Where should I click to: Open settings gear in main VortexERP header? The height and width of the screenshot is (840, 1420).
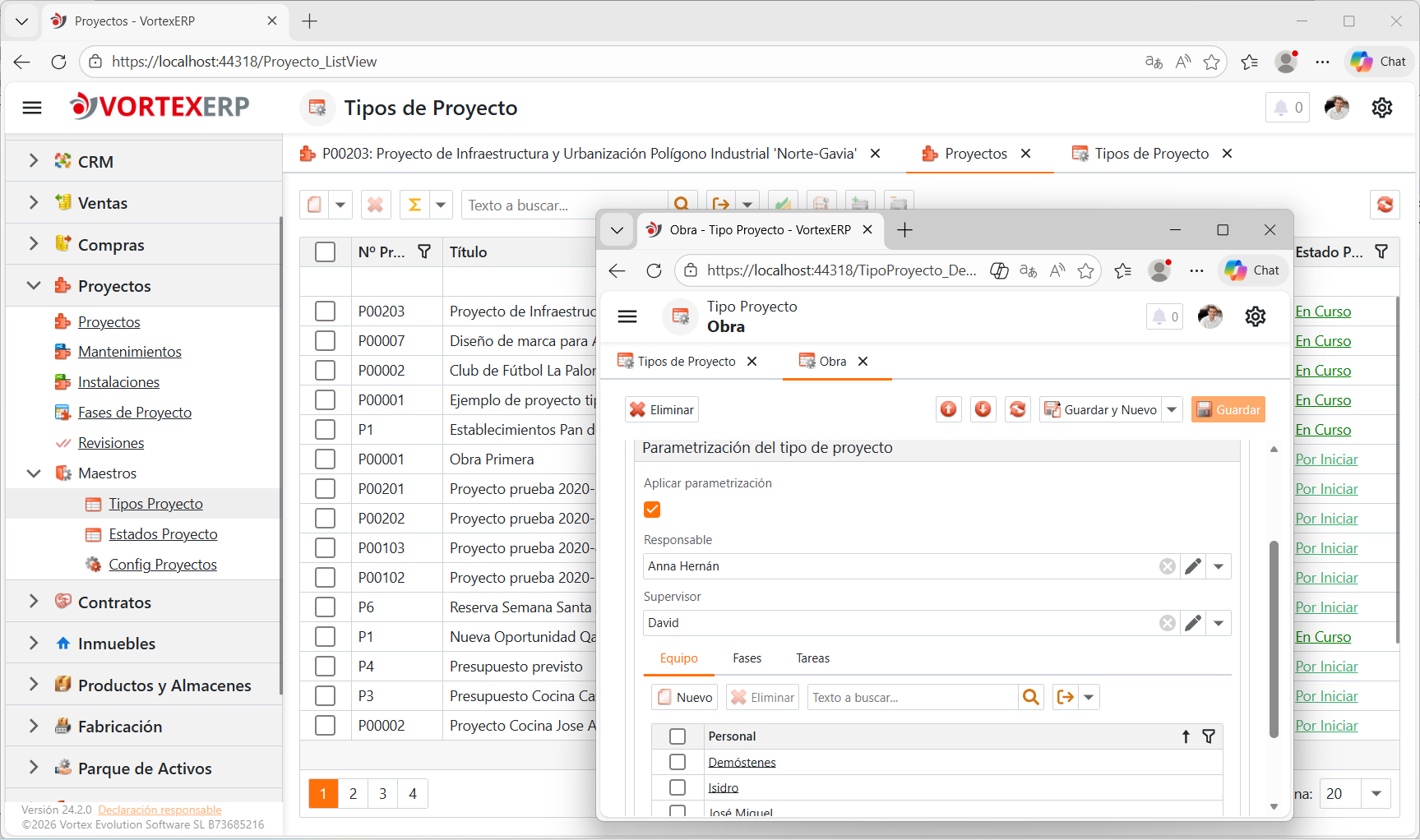coord(1382,108)
